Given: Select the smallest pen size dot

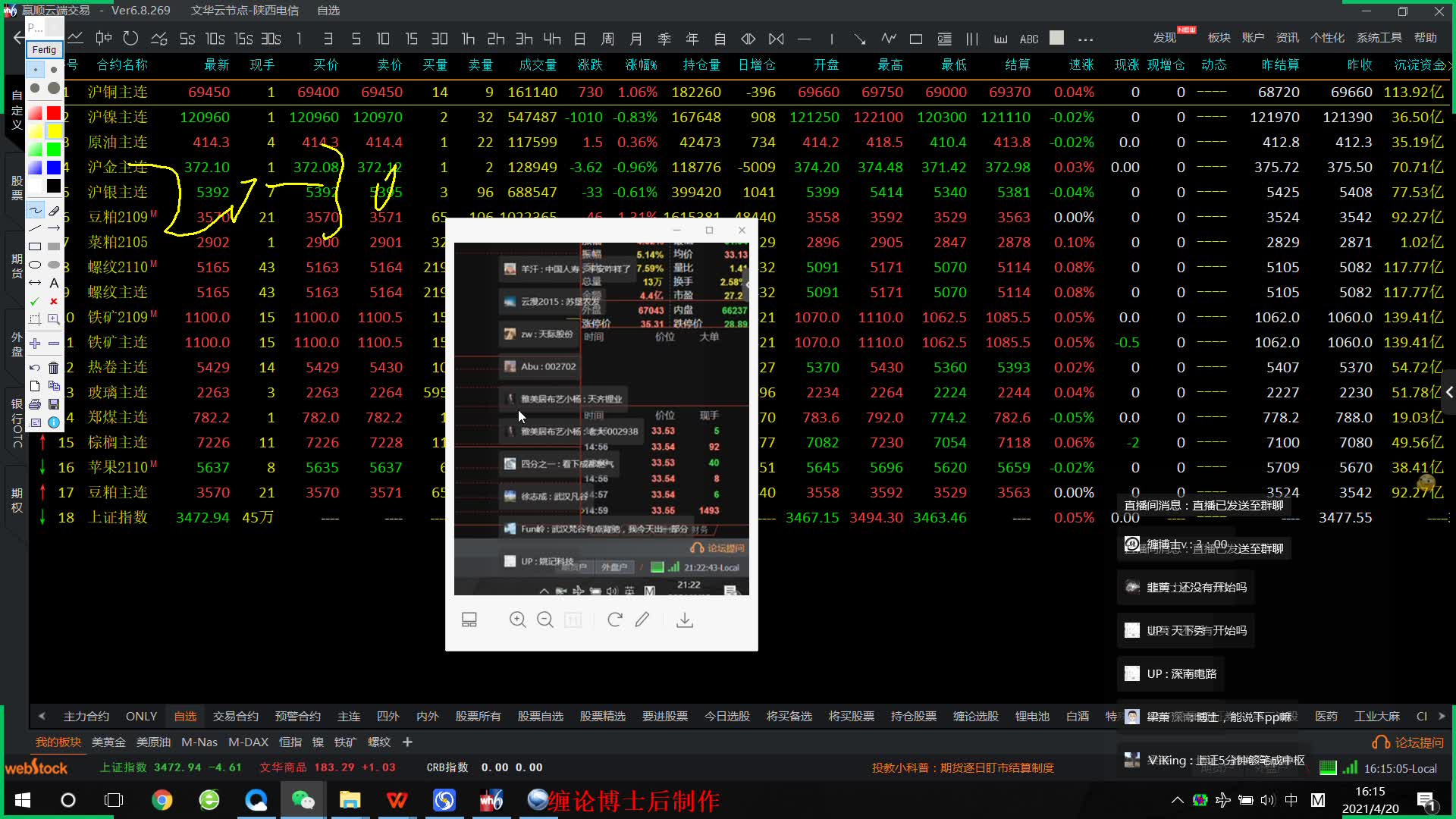Looking at the screenshot, I should click(x=35, y=70).
